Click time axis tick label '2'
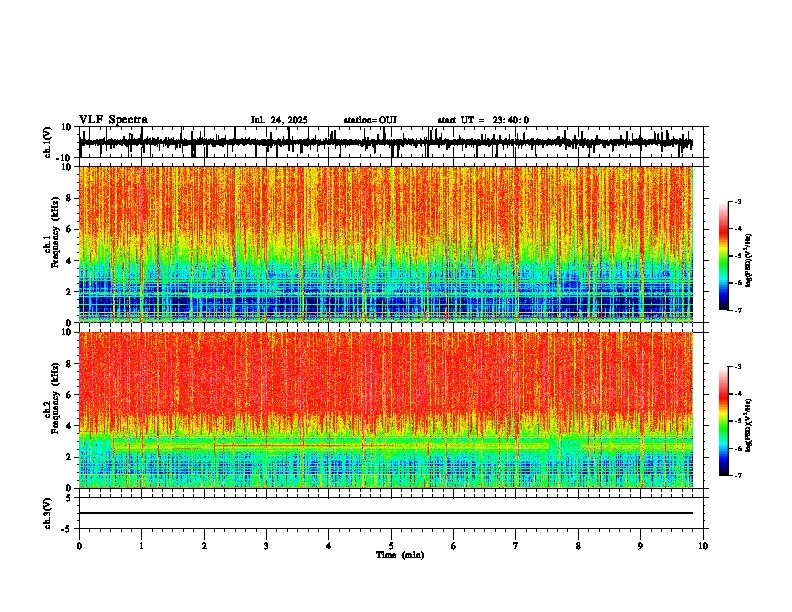The width and height of the screenshot is (792, 612). point(204,545)
